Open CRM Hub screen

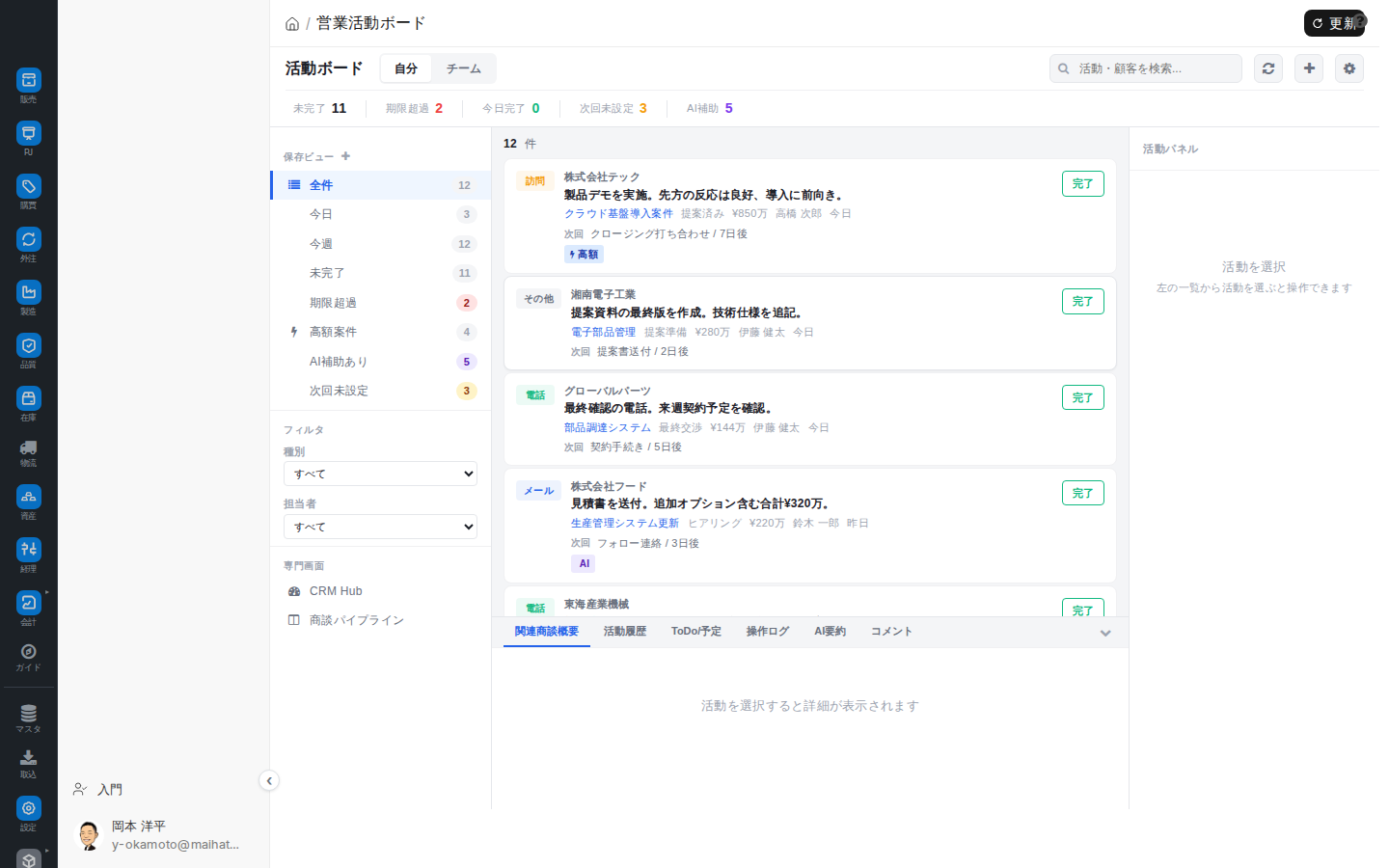click(x=381, y=591)
